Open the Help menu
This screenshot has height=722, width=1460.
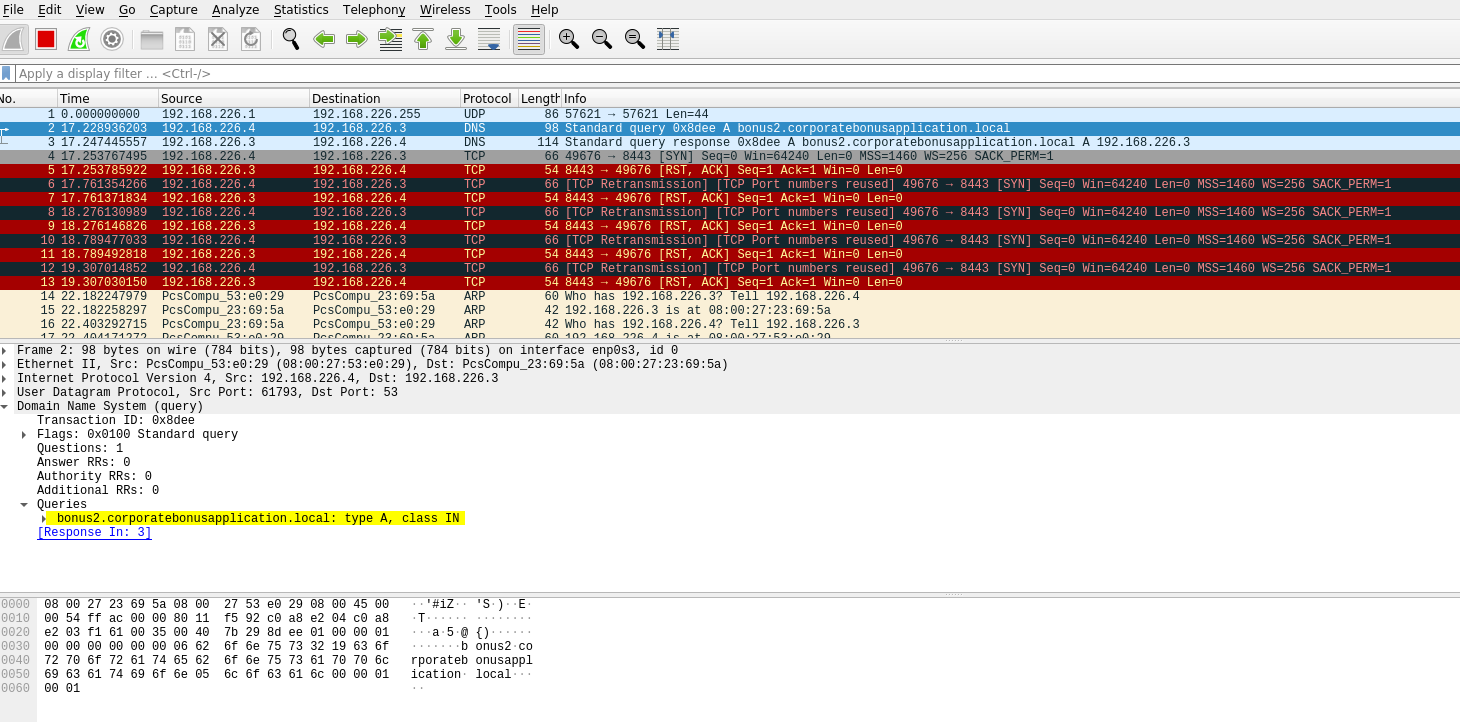545,9
